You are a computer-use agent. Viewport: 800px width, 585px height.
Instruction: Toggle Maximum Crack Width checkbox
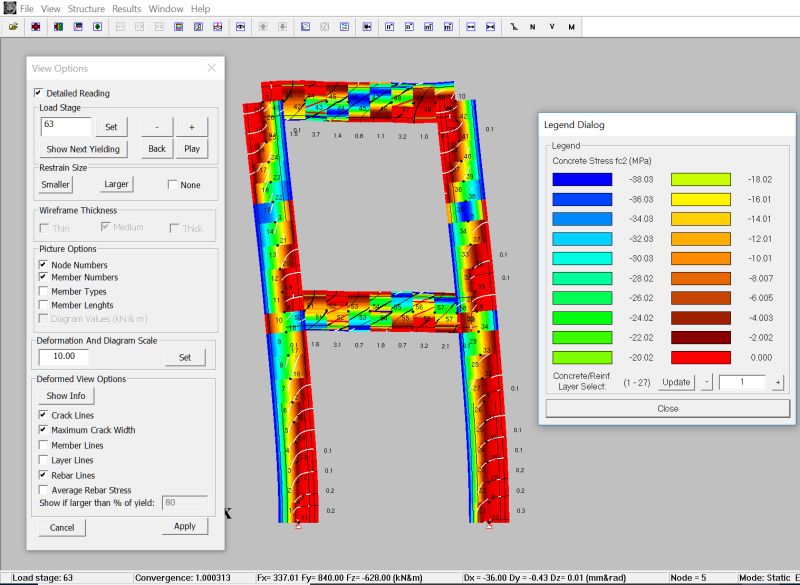pyautogui.click(x=43, y=429)
